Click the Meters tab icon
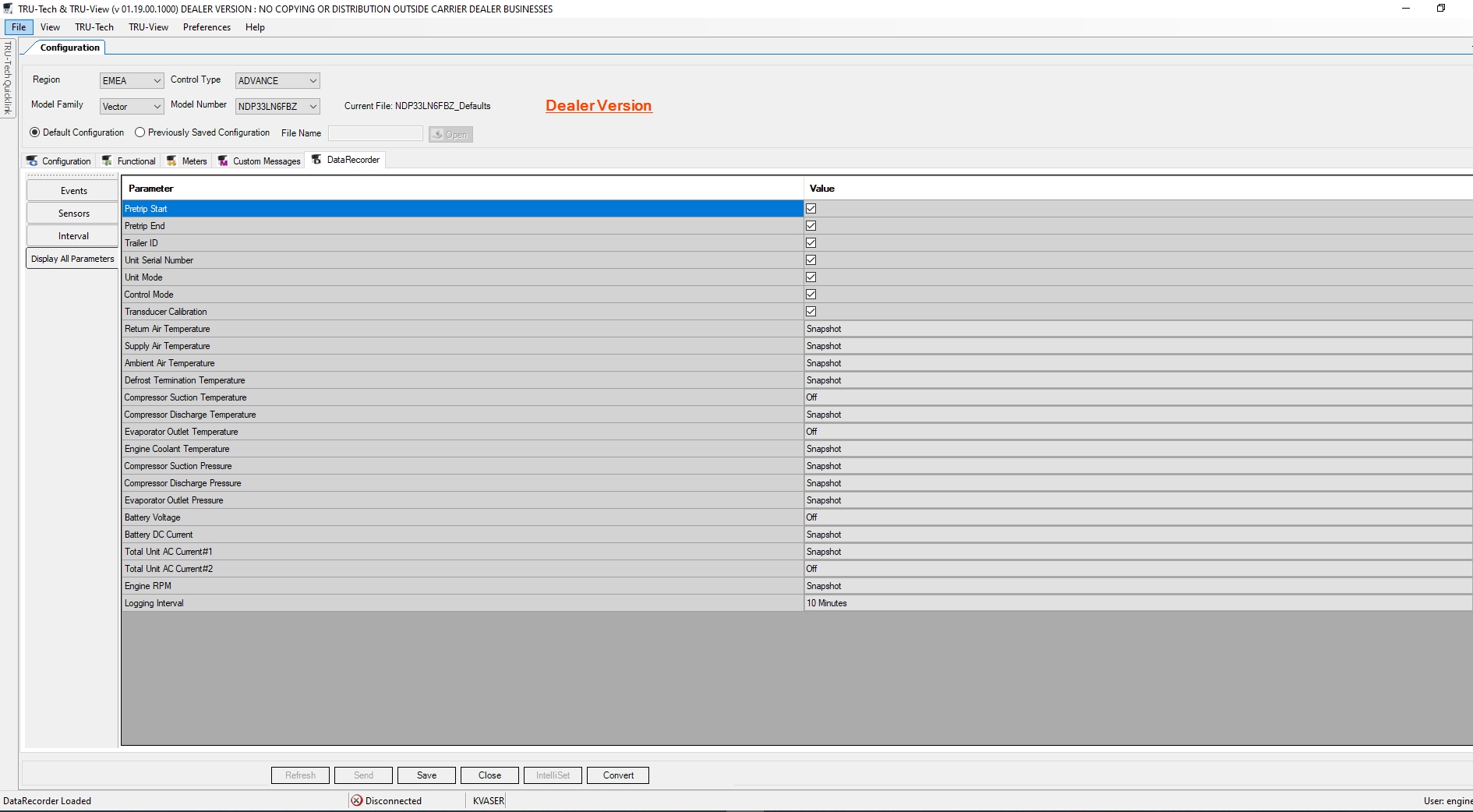 pyautogui.click(x=173, y=161)
